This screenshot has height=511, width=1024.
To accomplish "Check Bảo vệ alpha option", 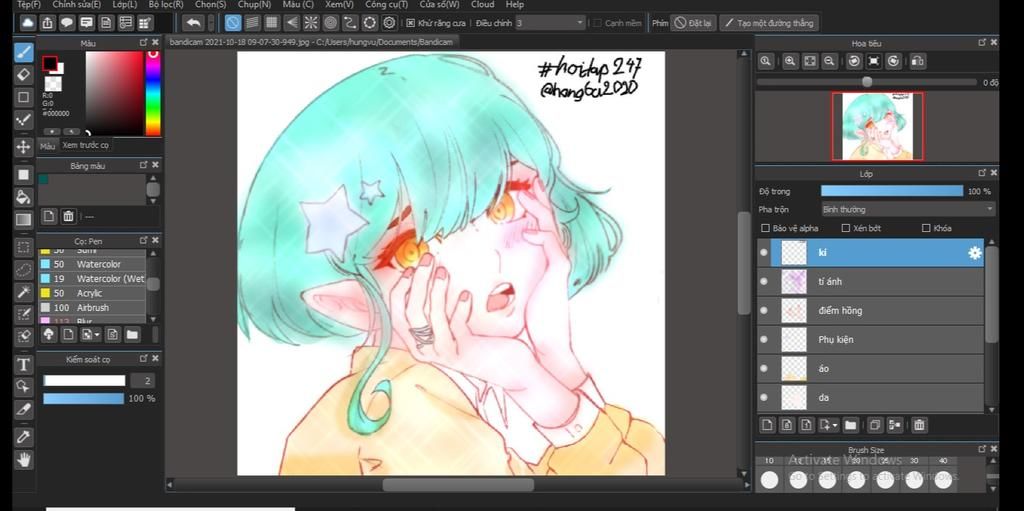I will click(765, 228).
